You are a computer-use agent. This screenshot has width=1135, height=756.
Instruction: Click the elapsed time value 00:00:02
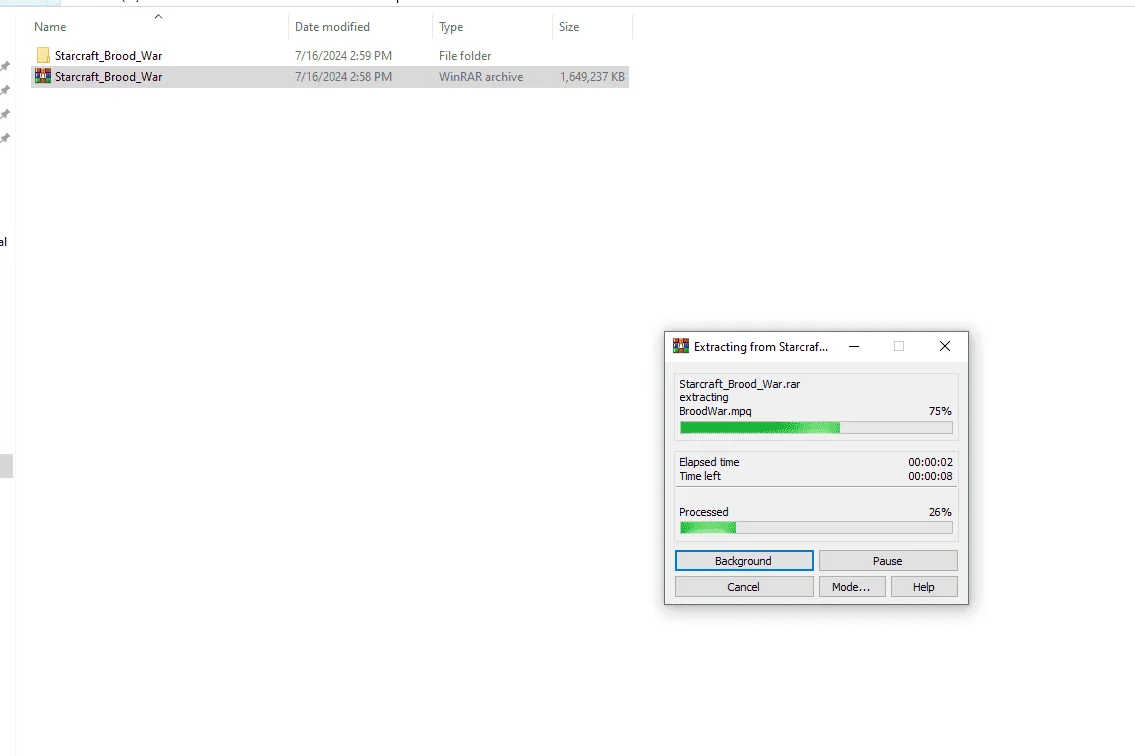(930, 462)
